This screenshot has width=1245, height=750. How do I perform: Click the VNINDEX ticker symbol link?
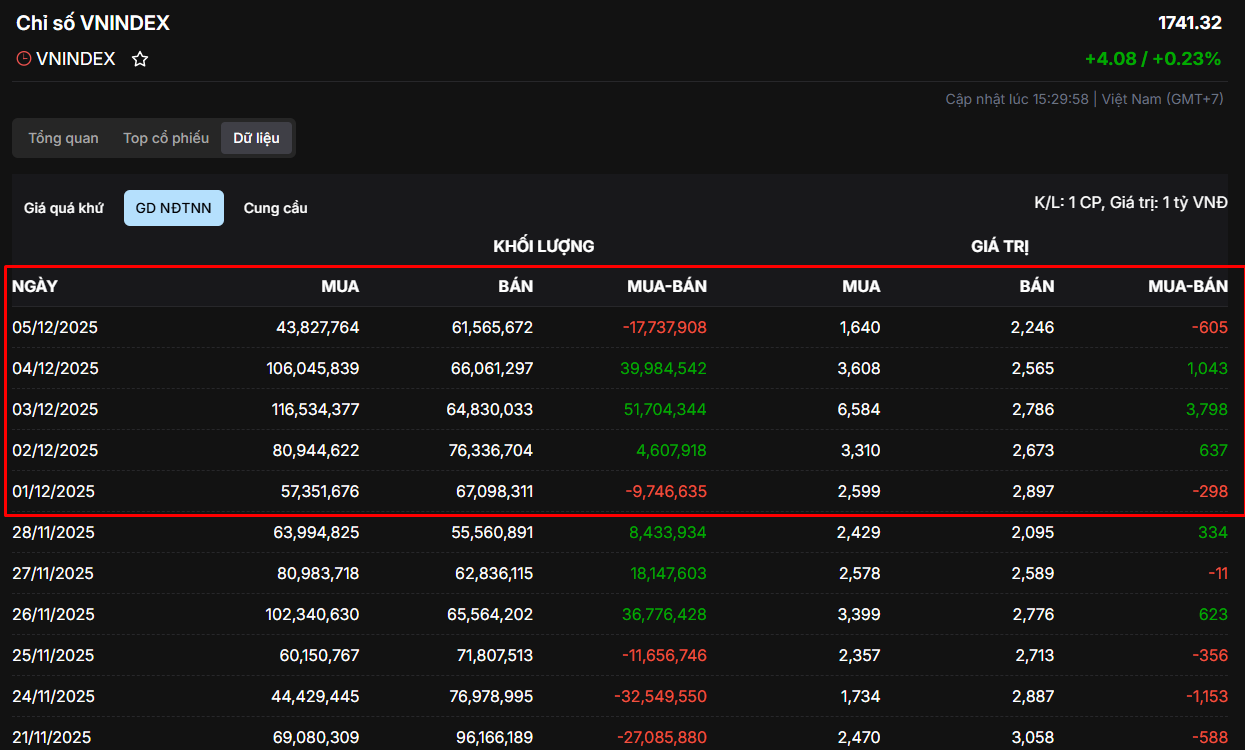tap(76, 59)
